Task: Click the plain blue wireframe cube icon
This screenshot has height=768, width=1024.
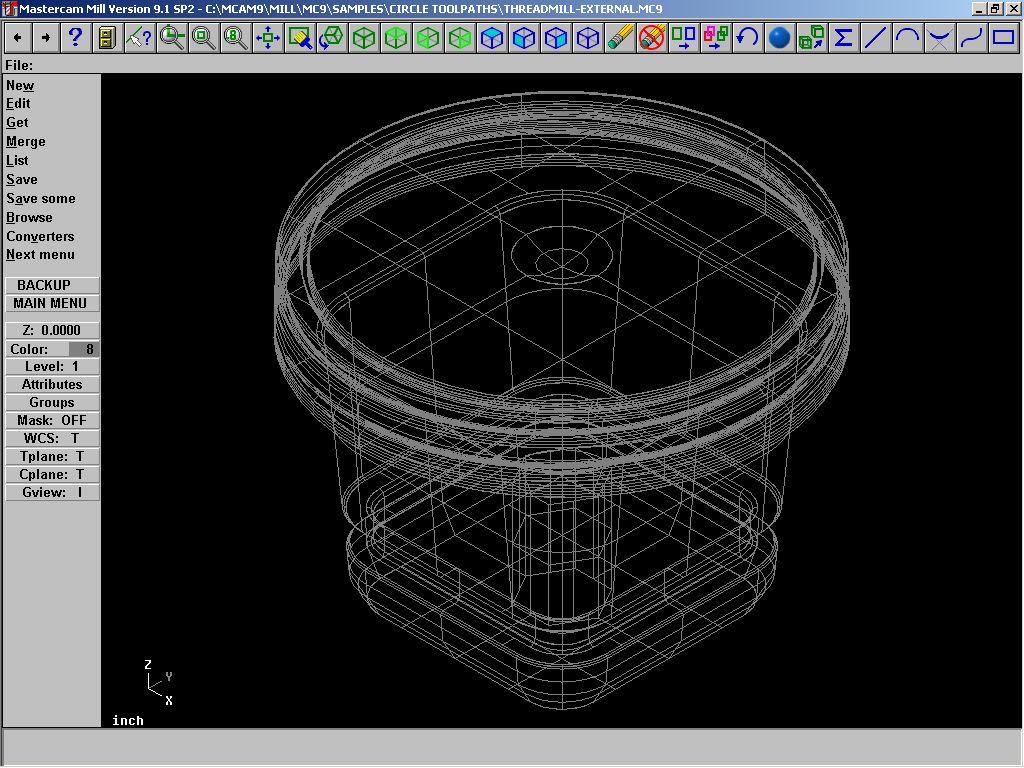Action: [588, 38]
